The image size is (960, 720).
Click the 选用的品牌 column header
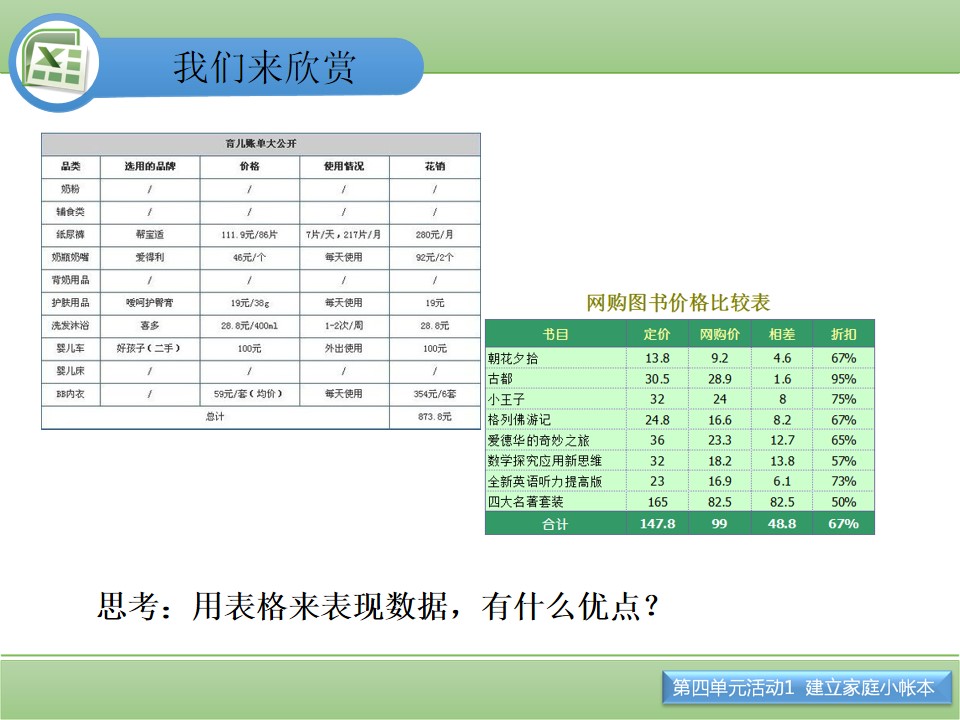point(150,167)
